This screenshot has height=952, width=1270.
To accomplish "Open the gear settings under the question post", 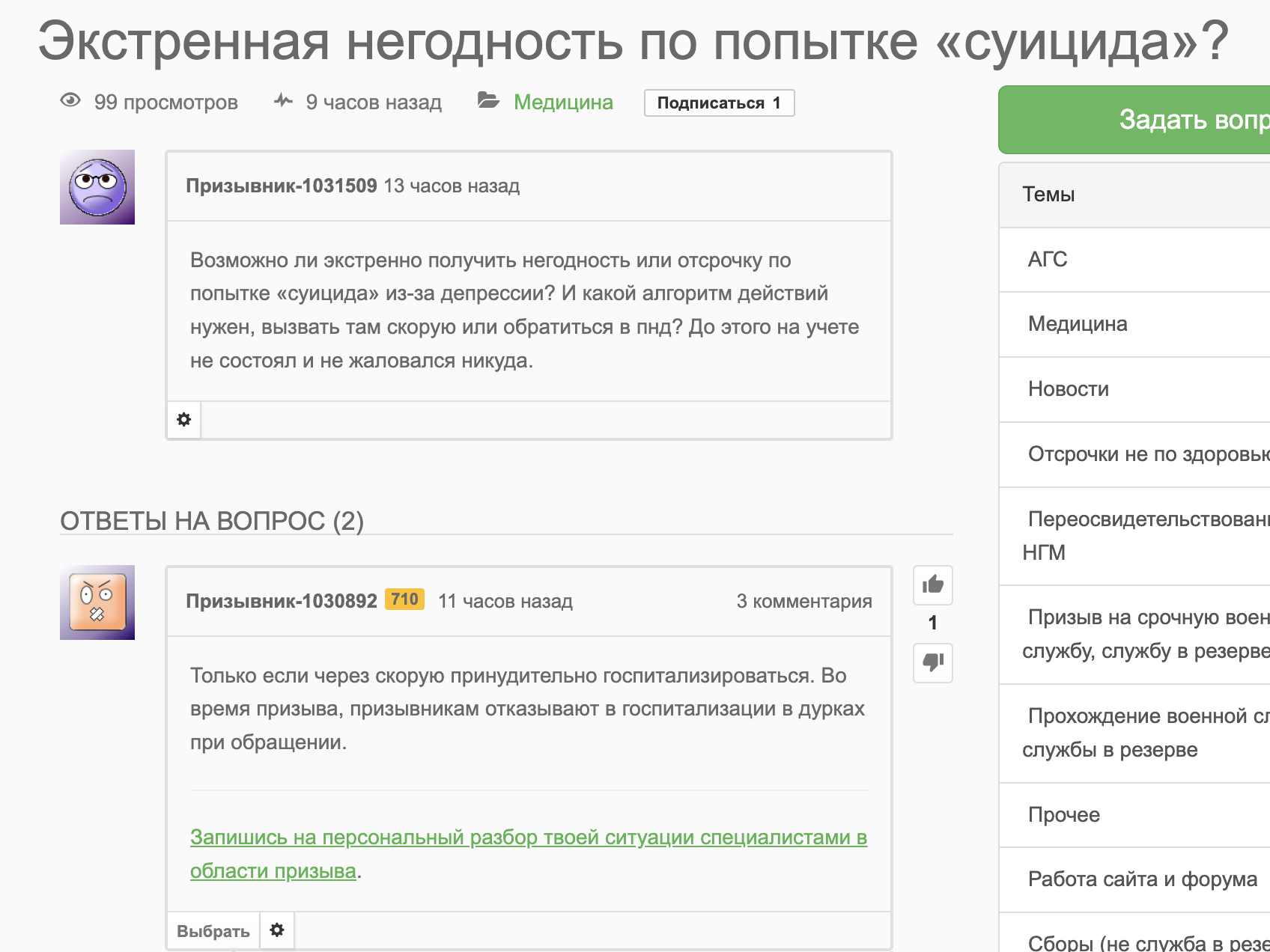I will pyautogui.click(x=183, y=419).
